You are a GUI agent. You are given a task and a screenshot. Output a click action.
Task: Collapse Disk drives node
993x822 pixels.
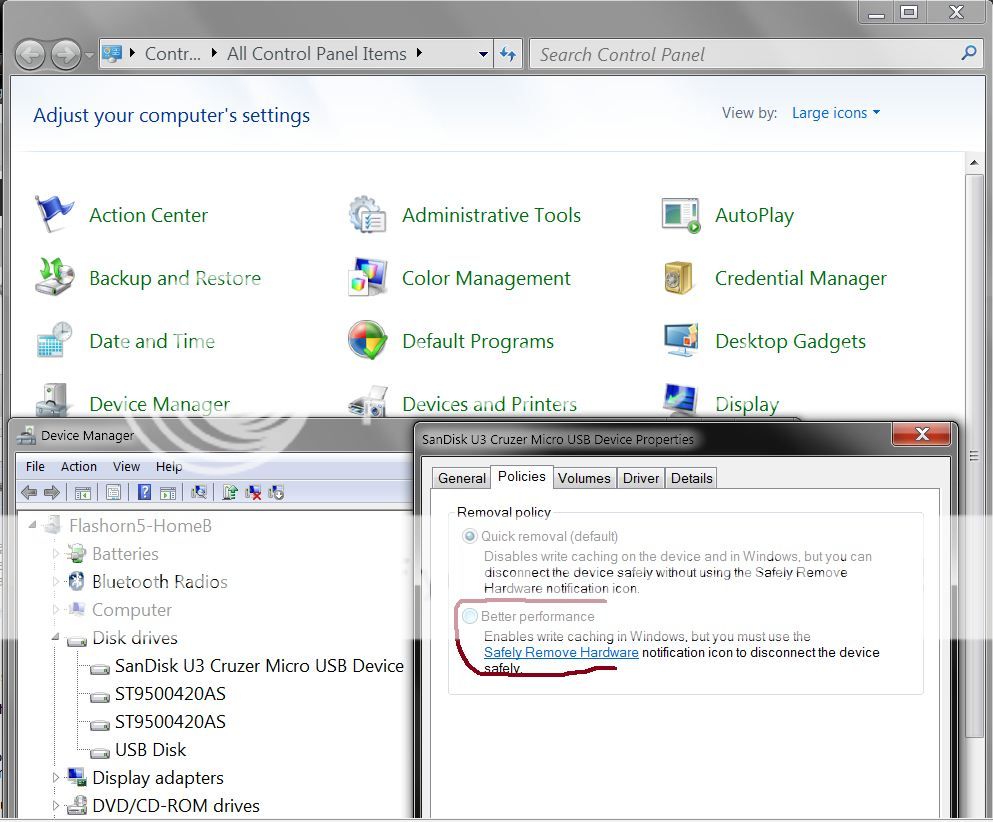[56, 637]
